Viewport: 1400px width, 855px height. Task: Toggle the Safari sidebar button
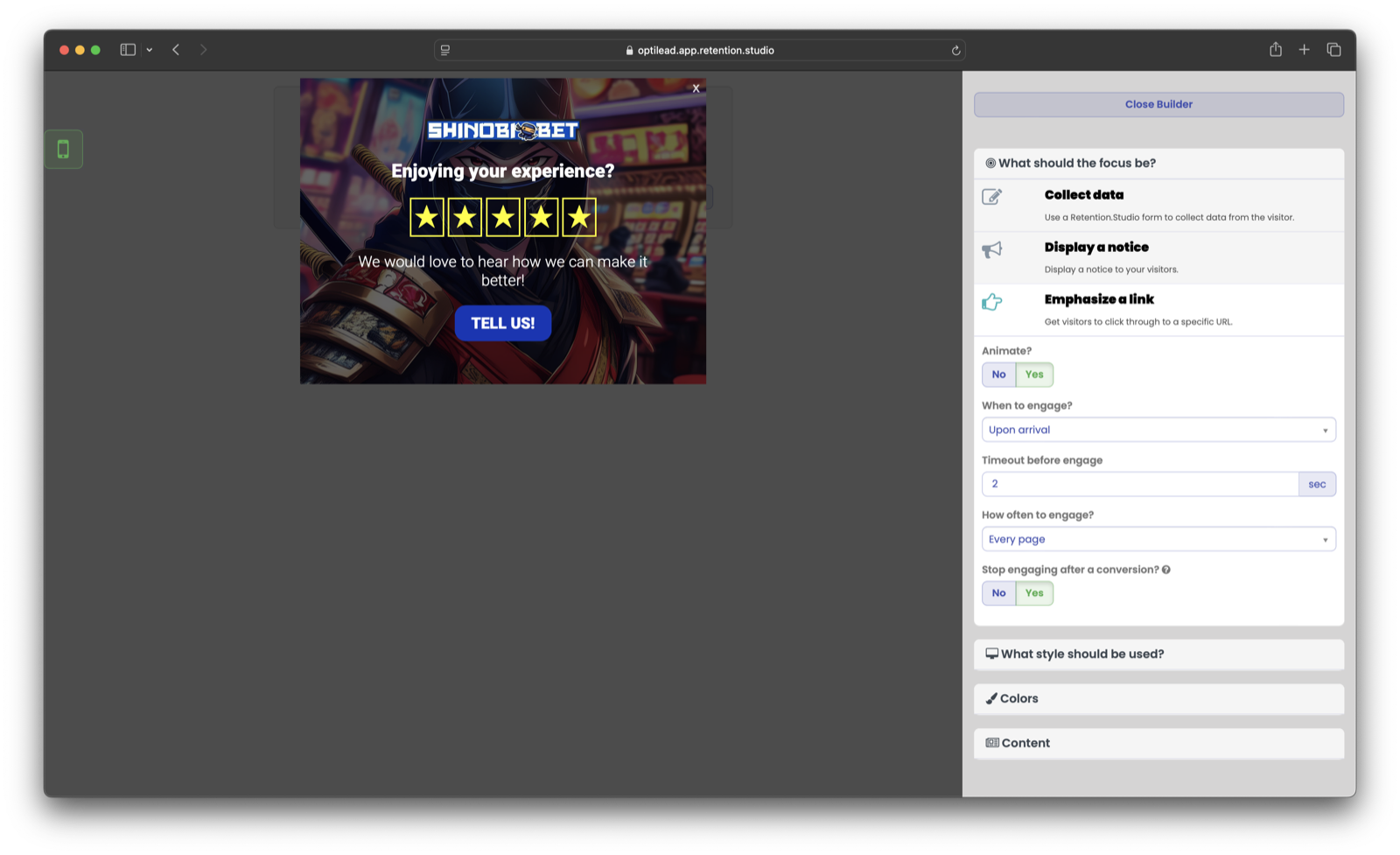128,50
